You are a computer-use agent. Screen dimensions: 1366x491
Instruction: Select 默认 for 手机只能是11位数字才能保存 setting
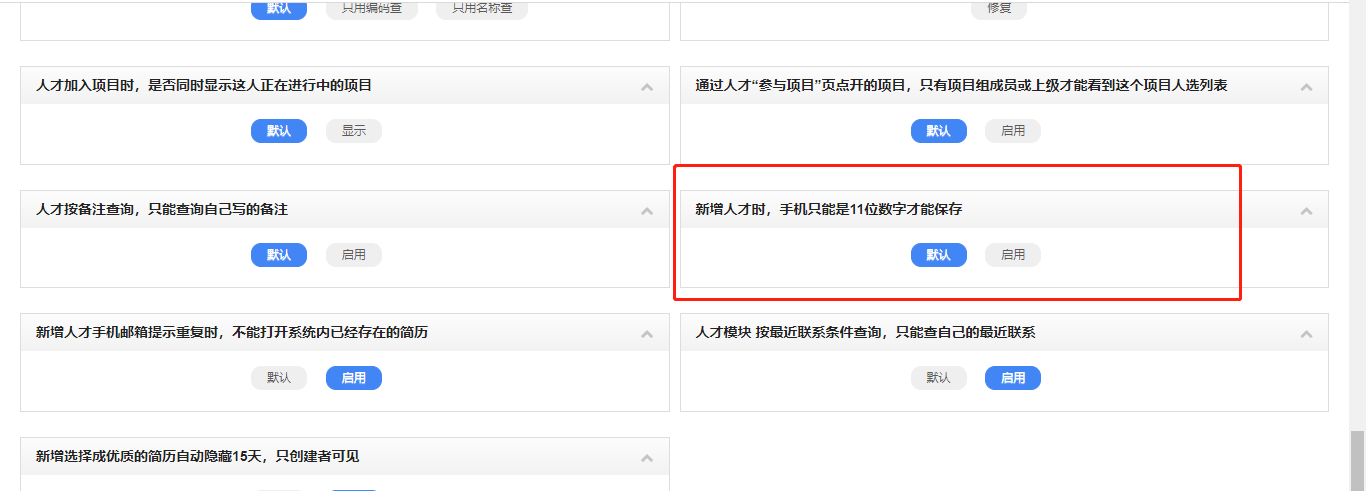tap(939, 255)
